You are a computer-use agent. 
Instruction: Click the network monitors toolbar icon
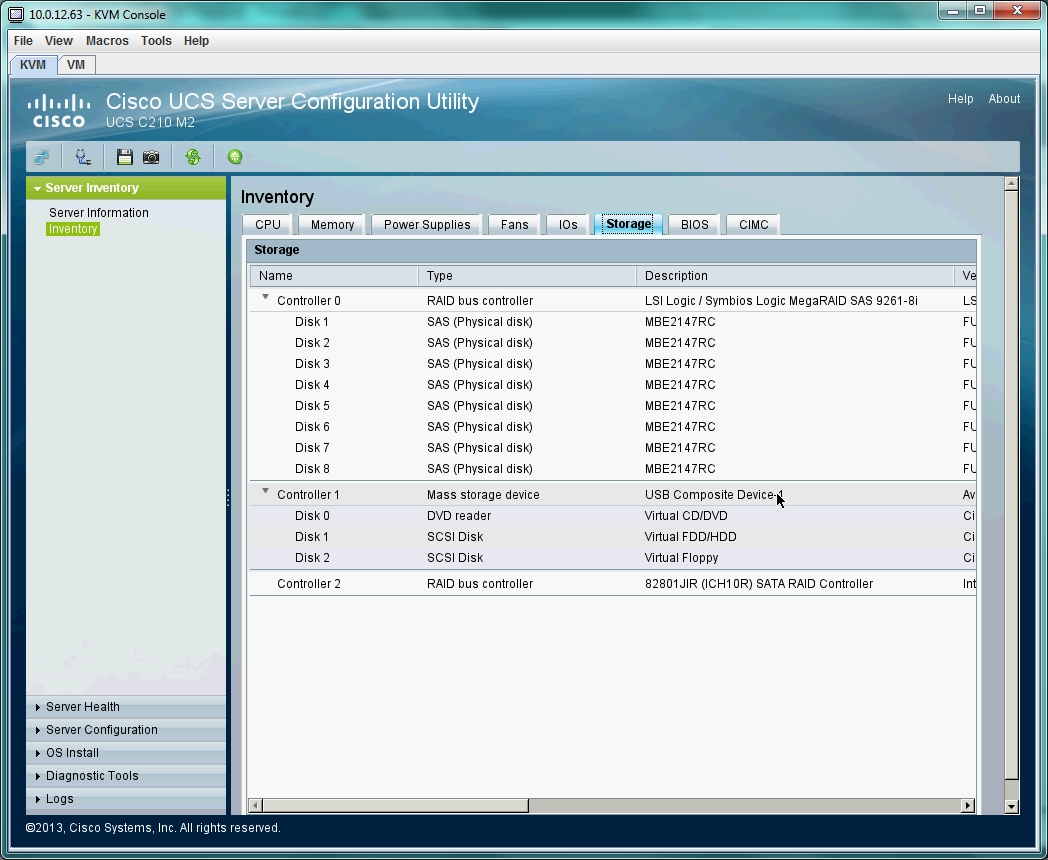(41, 157)
